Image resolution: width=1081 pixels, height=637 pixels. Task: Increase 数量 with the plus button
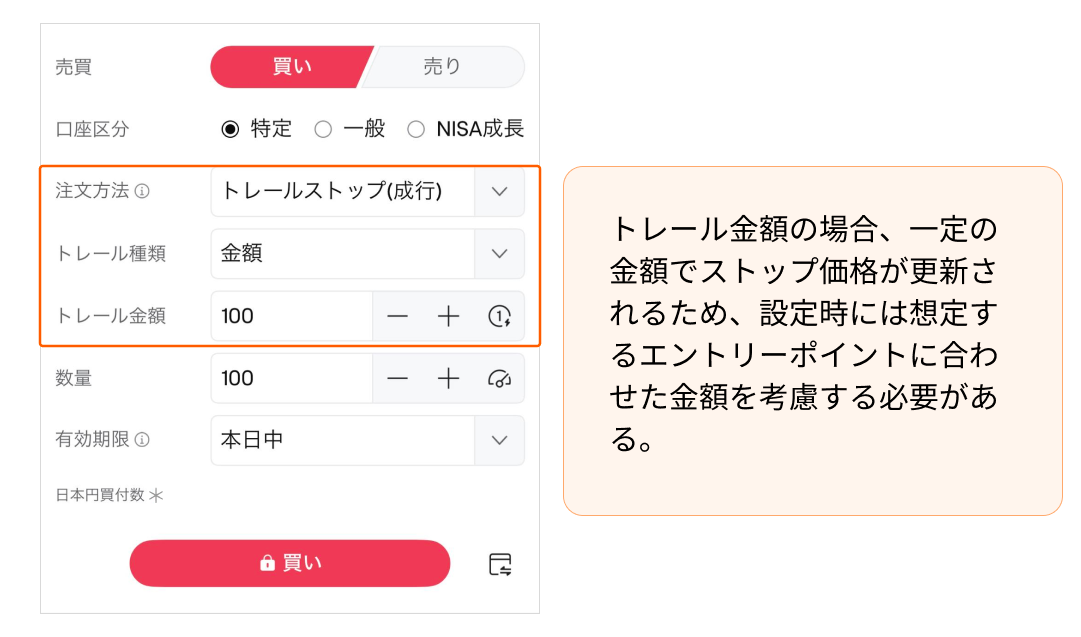(x=449, y=378)
